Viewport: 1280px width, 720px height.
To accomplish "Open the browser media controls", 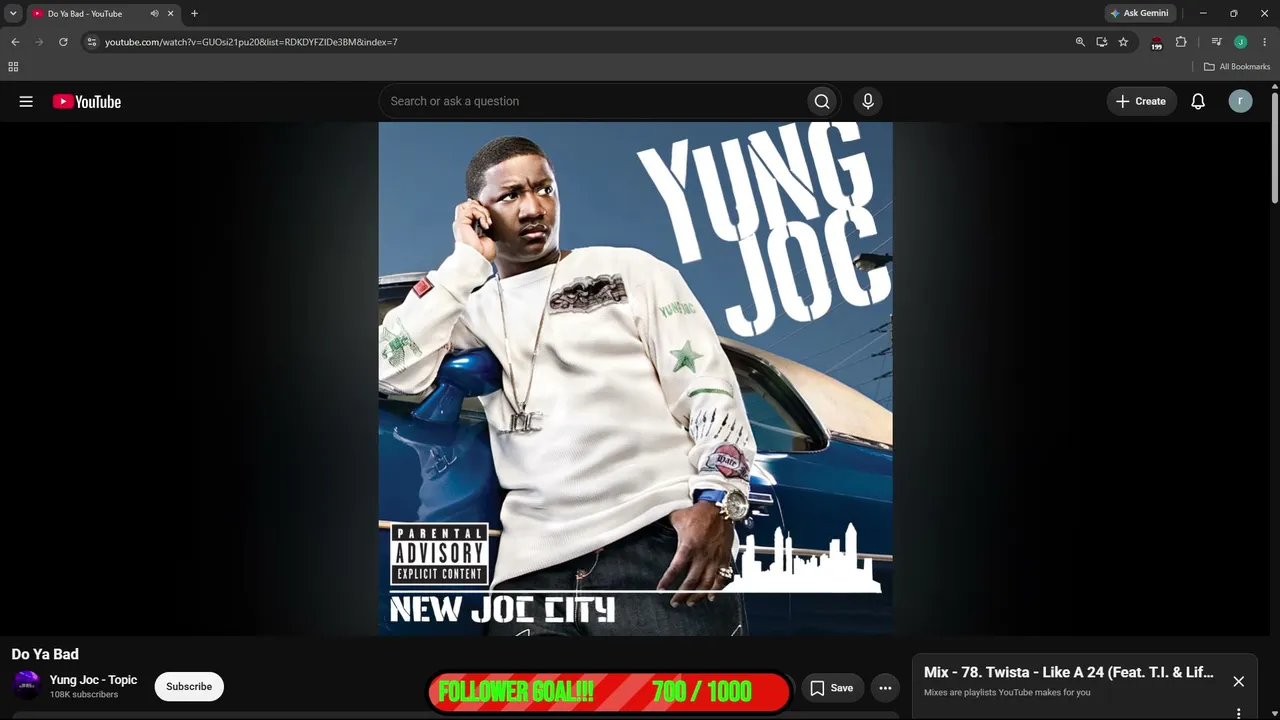I will pos(1216,42).
